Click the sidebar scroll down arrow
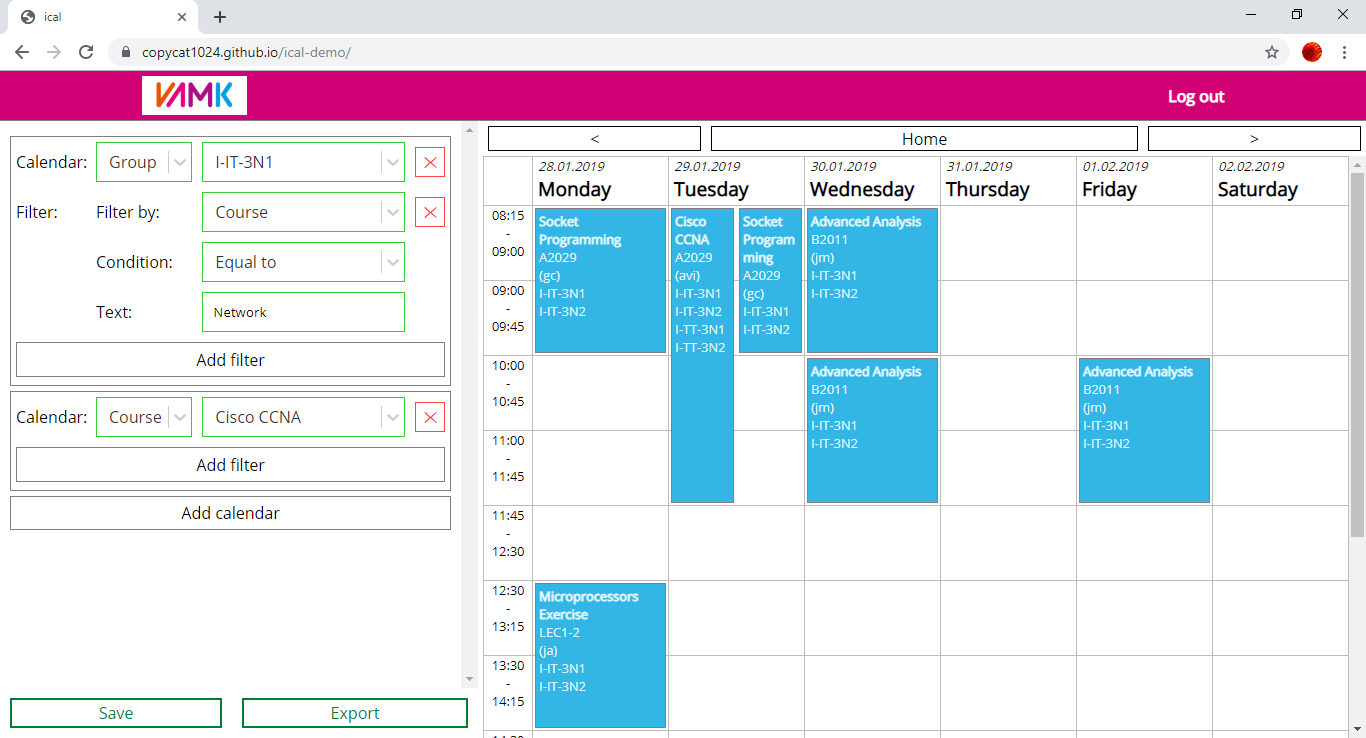This screenshot has width=1366, height=738. point(469,679)
